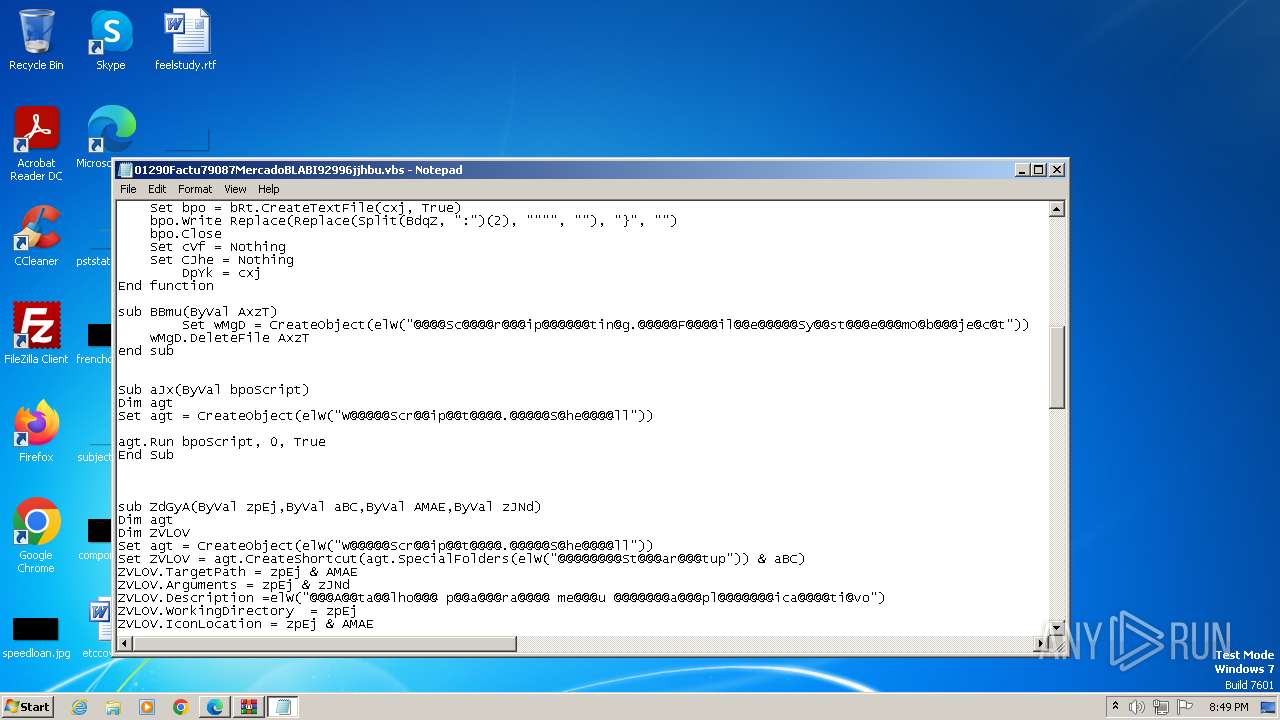Click the 'Dim ZVLOV' line
The height and width of the screenshot is (720, 1280).
154,533
